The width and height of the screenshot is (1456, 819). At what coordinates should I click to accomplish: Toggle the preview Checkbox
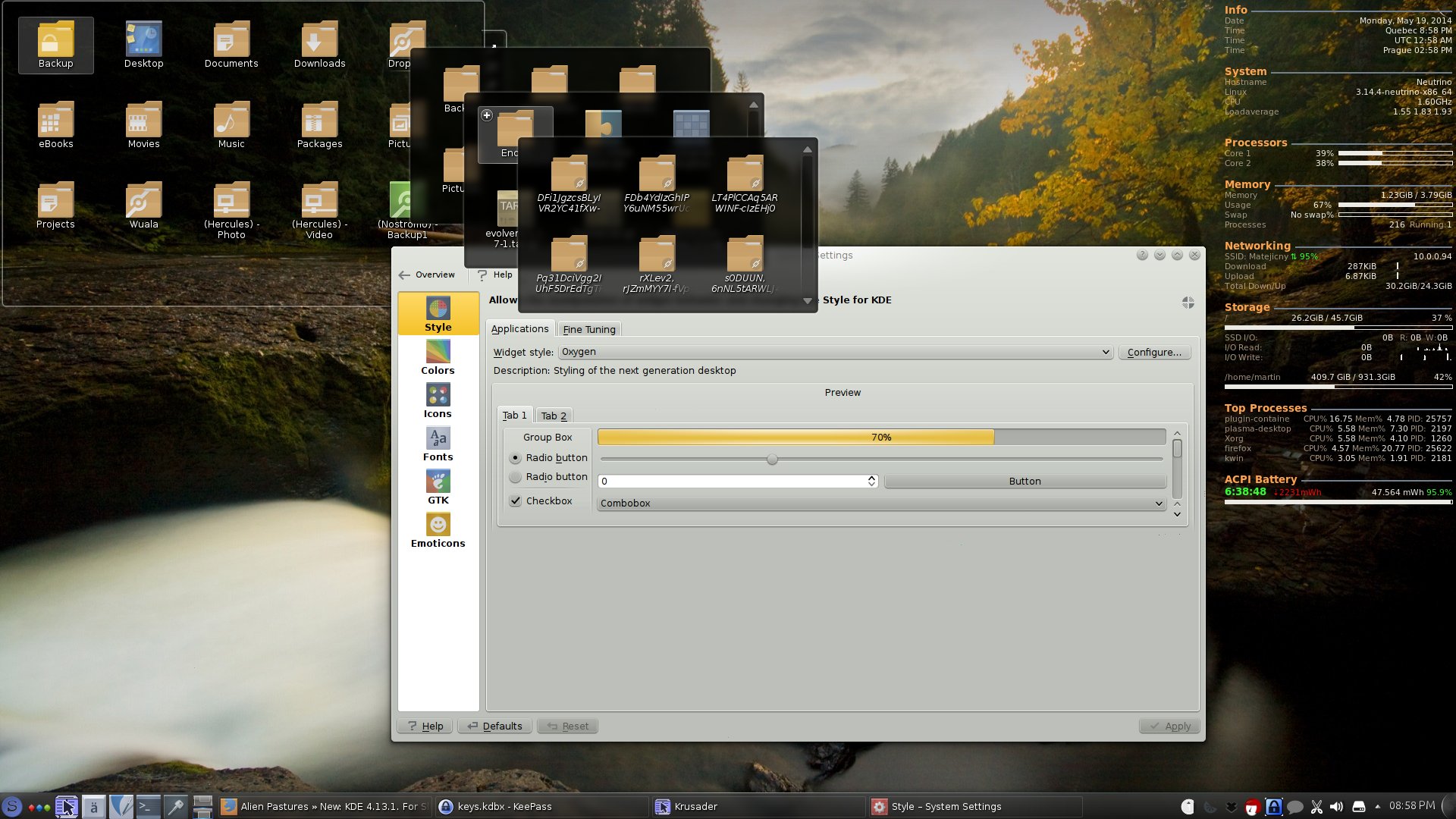[516, 501]
